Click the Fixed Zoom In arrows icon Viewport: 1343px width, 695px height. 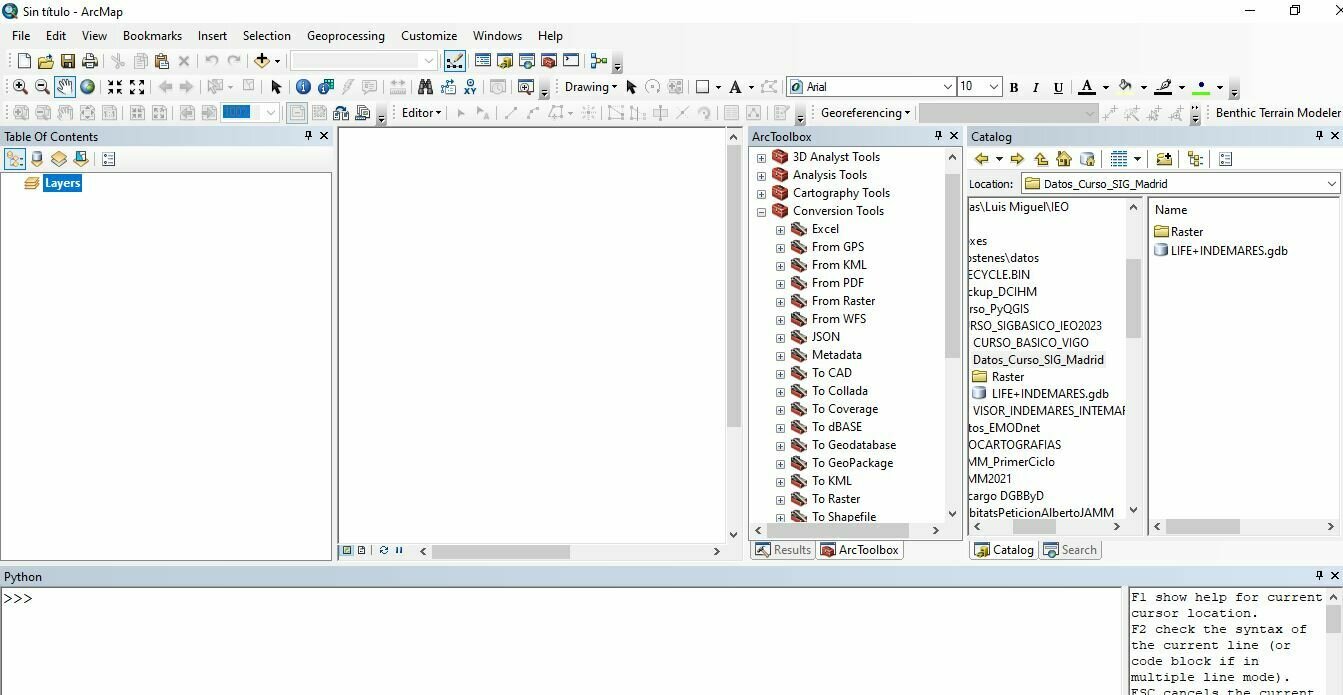(x=115, y=87)
